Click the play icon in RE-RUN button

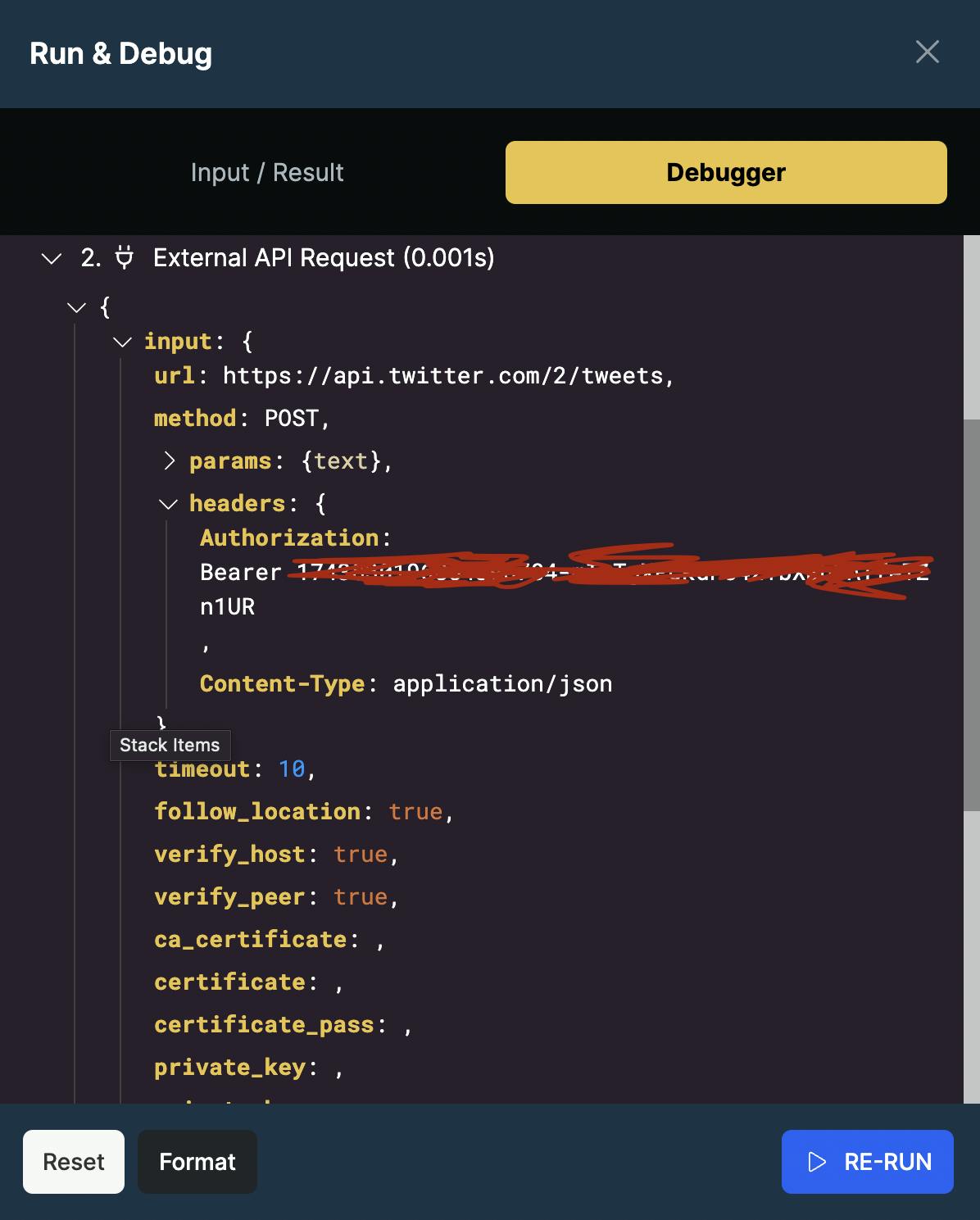click(817, 1162)
